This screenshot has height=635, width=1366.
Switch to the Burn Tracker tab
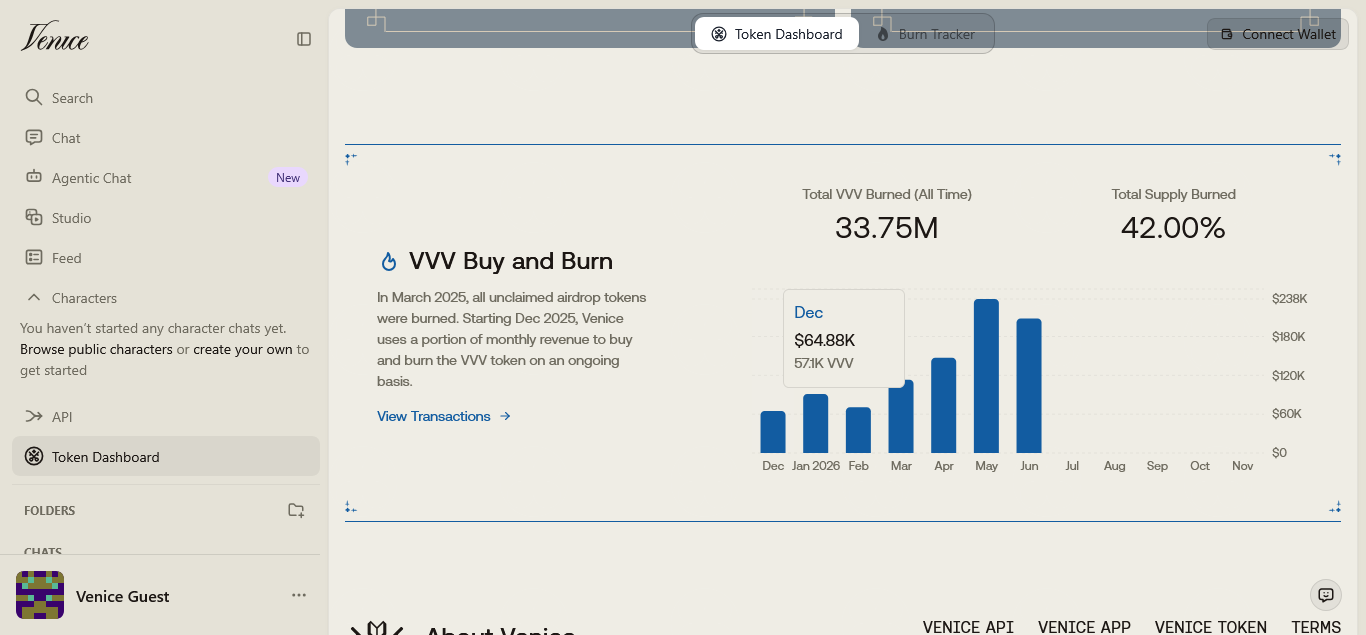tap(926, 34)
